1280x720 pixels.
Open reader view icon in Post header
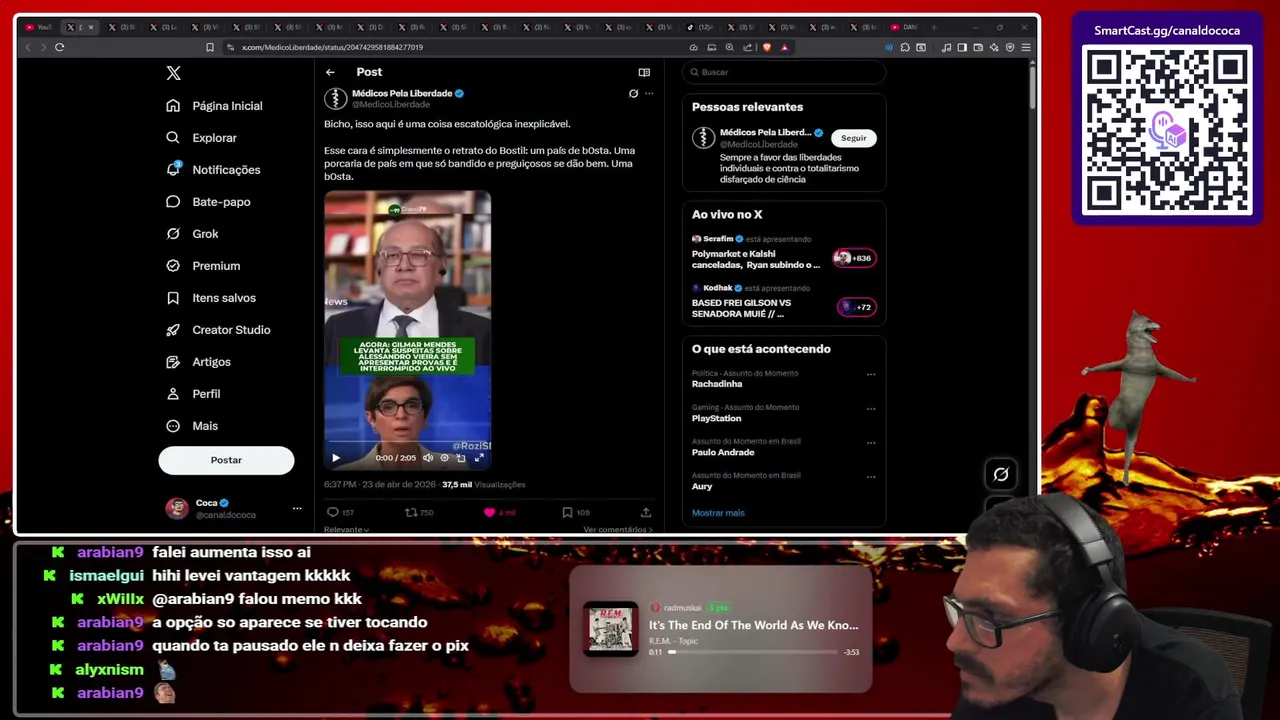644,72
